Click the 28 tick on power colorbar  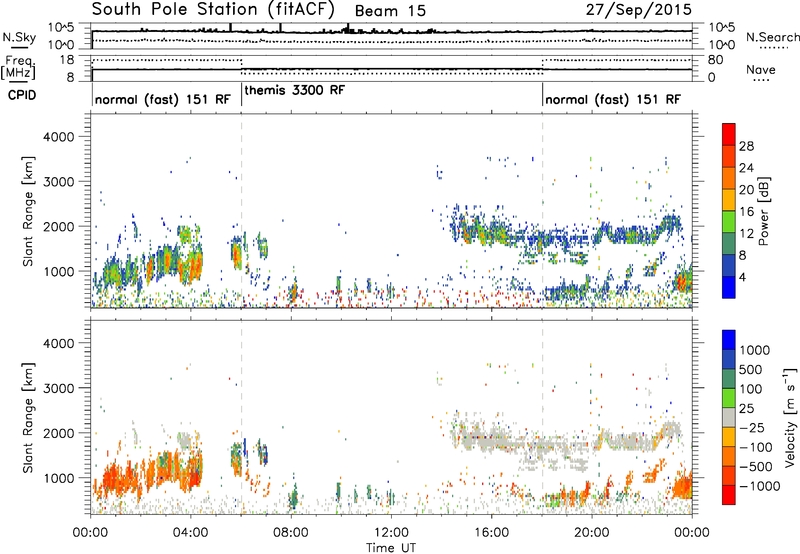tap(746, 146)
